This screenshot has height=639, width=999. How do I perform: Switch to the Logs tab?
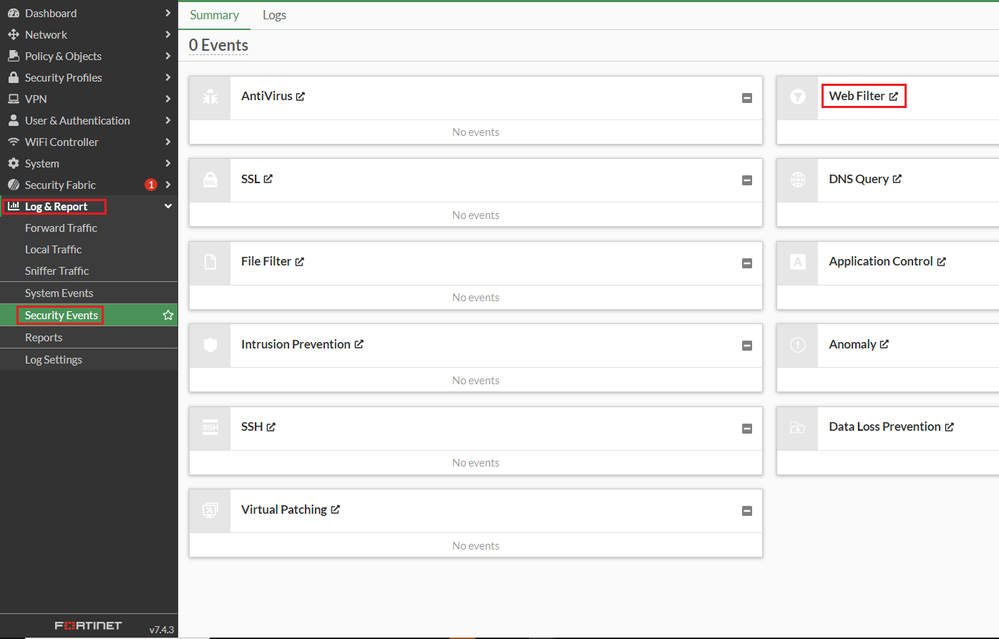point(274,15)
